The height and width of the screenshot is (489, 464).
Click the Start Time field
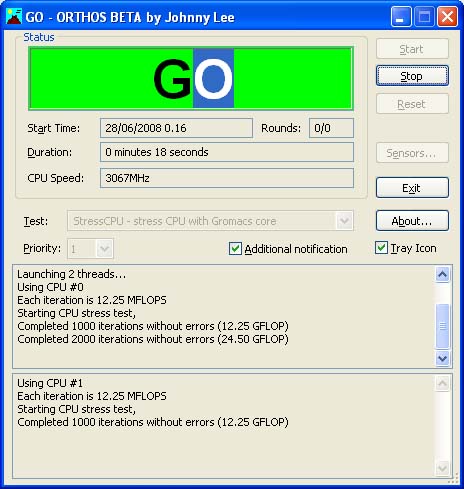point(176,128)
